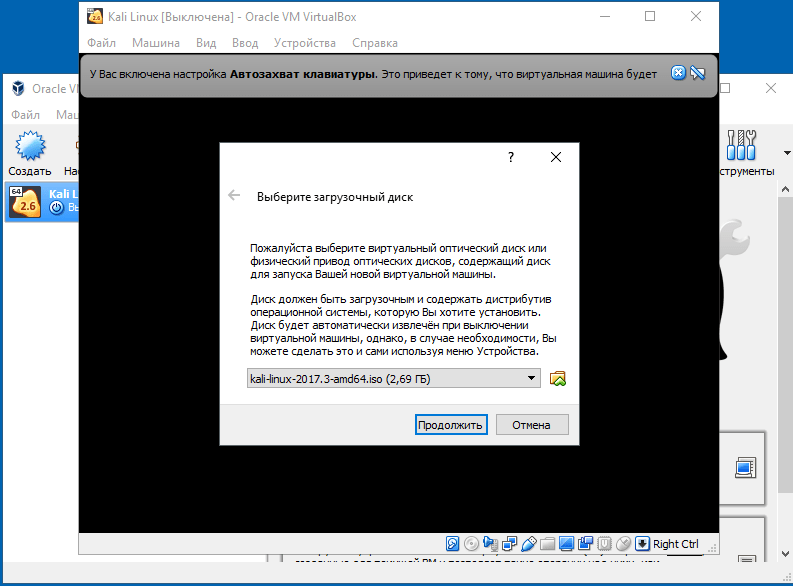Click the tools icon in Manager window
793x586 pixels.
tap(741, 145)
